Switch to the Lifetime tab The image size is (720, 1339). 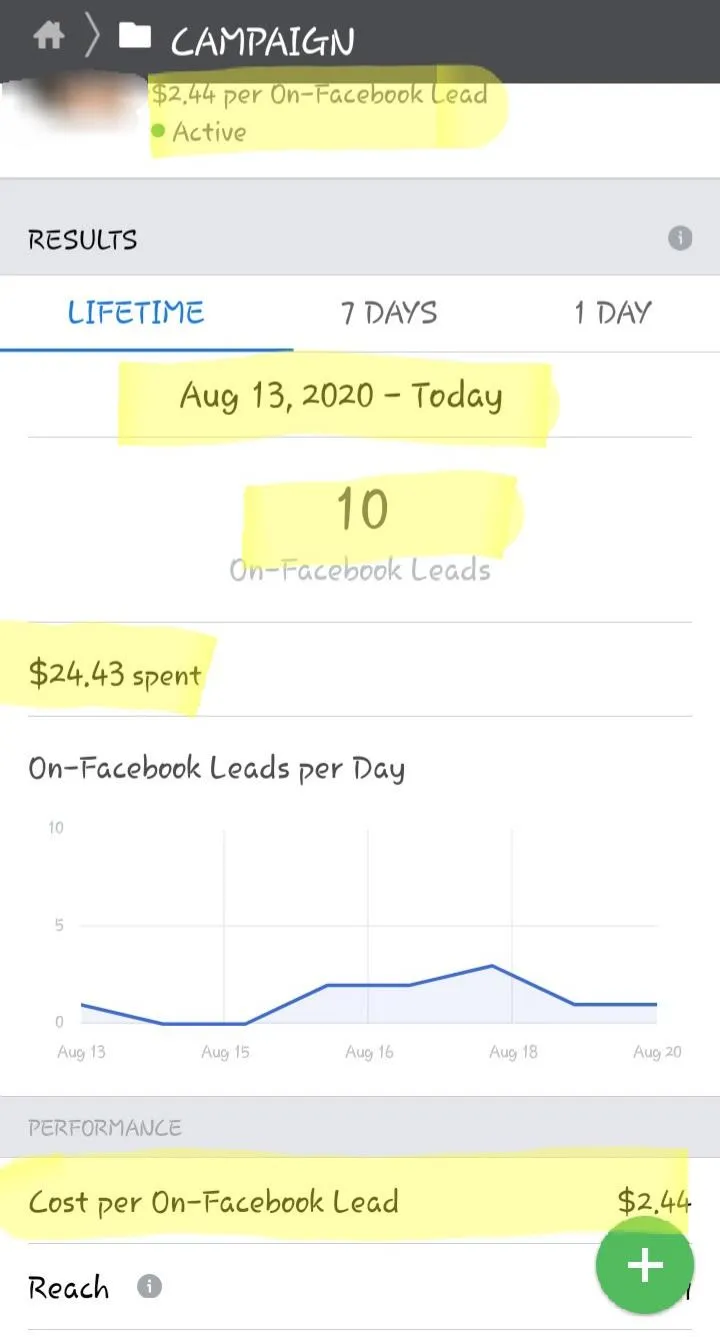click(x=136, y=312)
